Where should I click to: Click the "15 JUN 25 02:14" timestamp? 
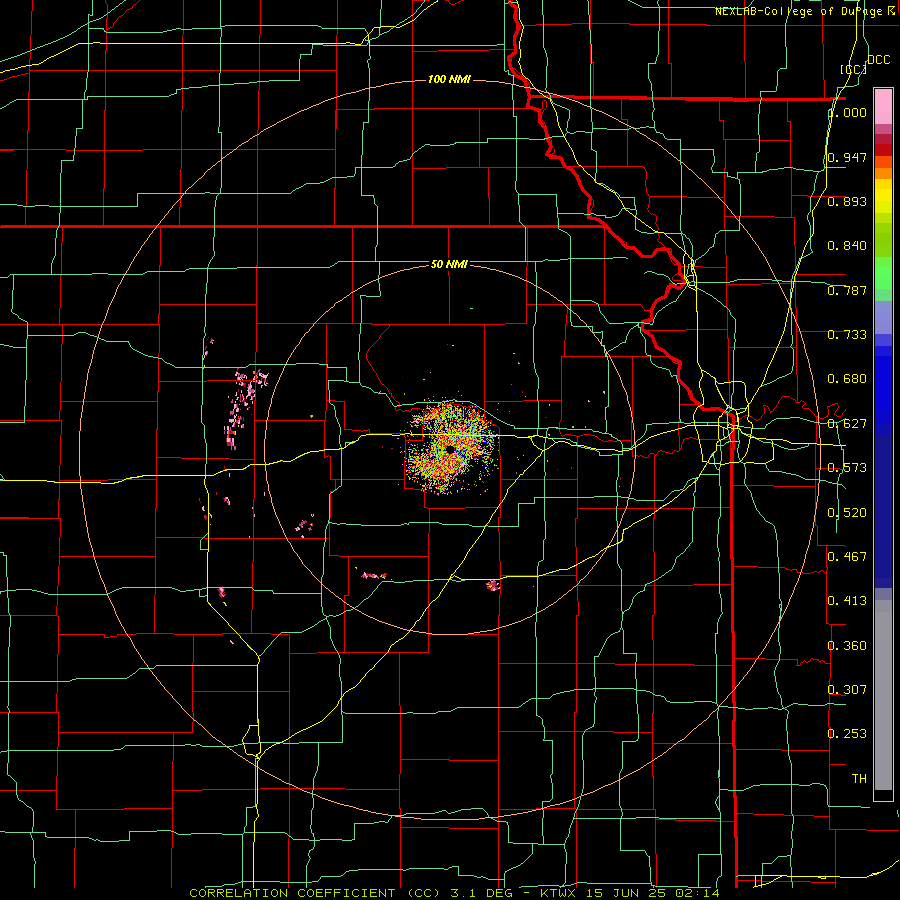click(x=653, y=893)
